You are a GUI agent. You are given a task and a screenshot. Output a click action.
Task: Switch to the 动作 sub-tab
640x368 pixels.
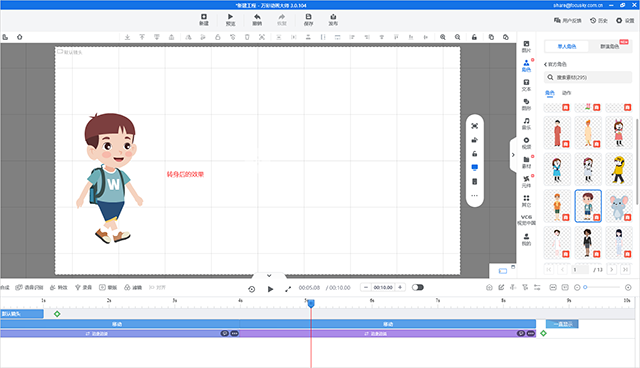coord(566,93)
